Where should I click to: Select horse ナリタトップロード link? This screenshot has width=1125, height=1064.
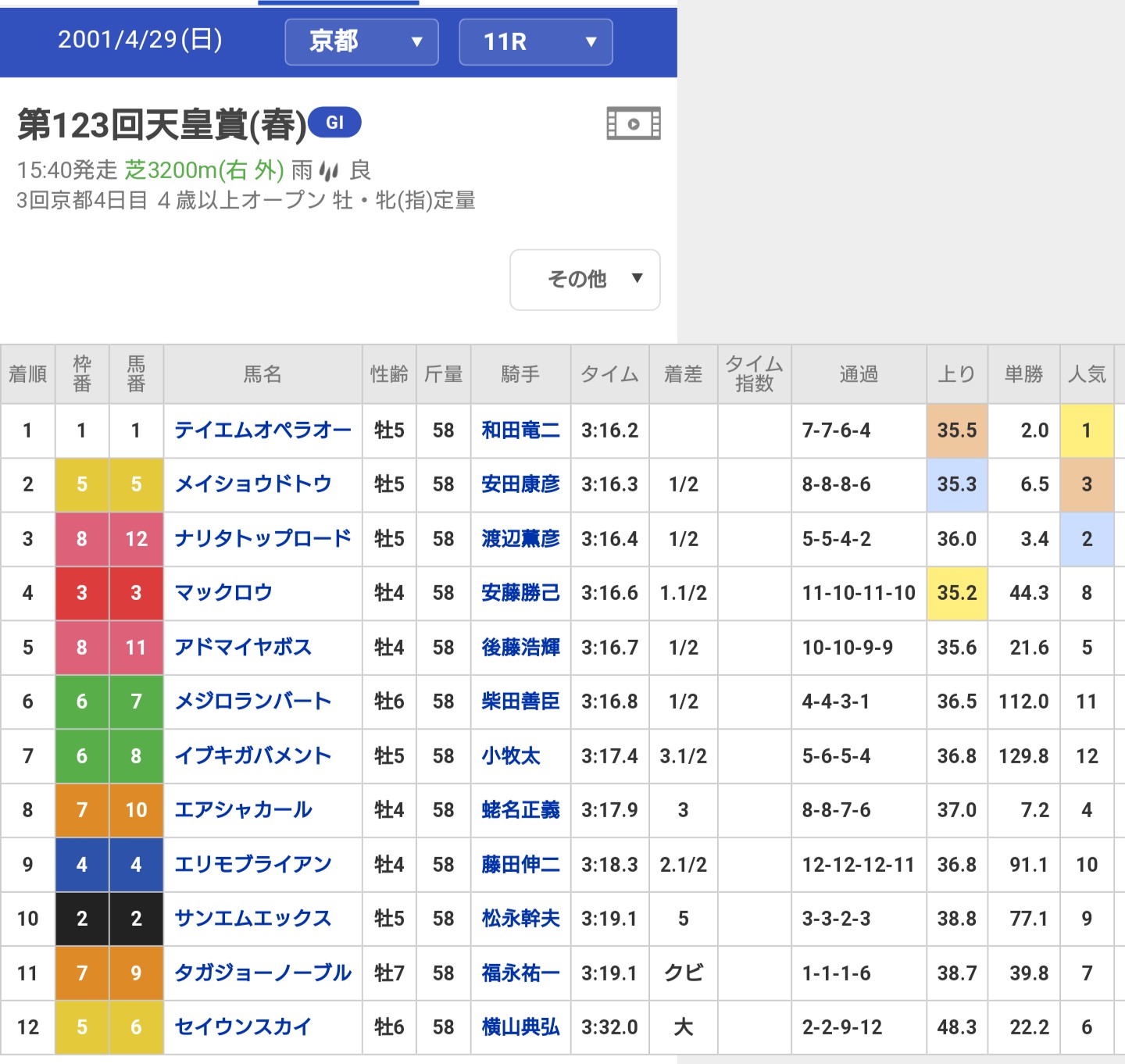(x=262, y=539)
